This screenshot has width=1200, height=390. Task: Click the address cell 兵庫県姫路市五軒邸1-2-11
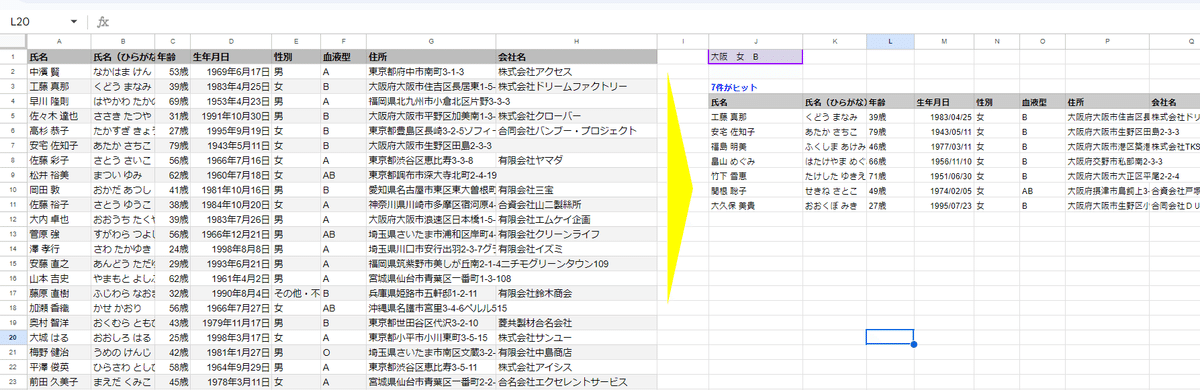click(x=430, y=294)
